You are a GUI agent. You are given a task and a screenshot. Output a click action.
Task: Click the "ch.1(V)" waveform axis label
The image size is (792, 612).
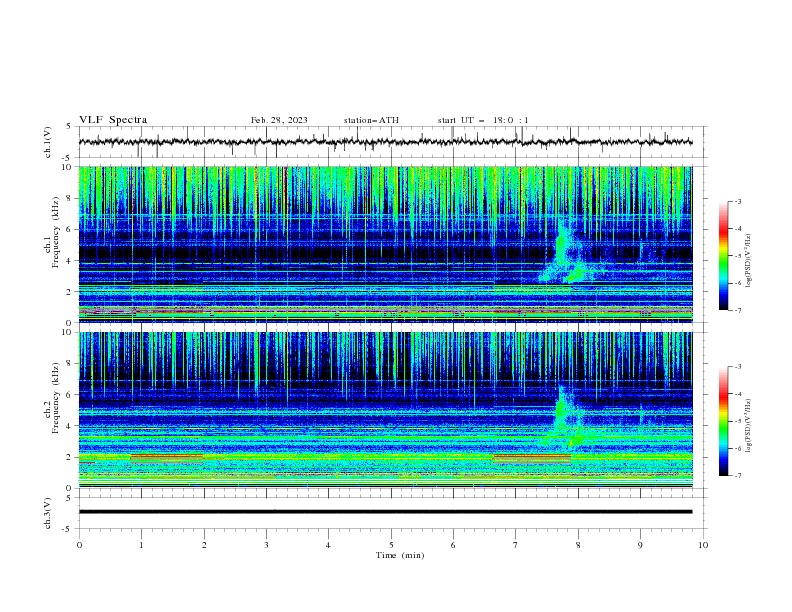pos(48,142)
